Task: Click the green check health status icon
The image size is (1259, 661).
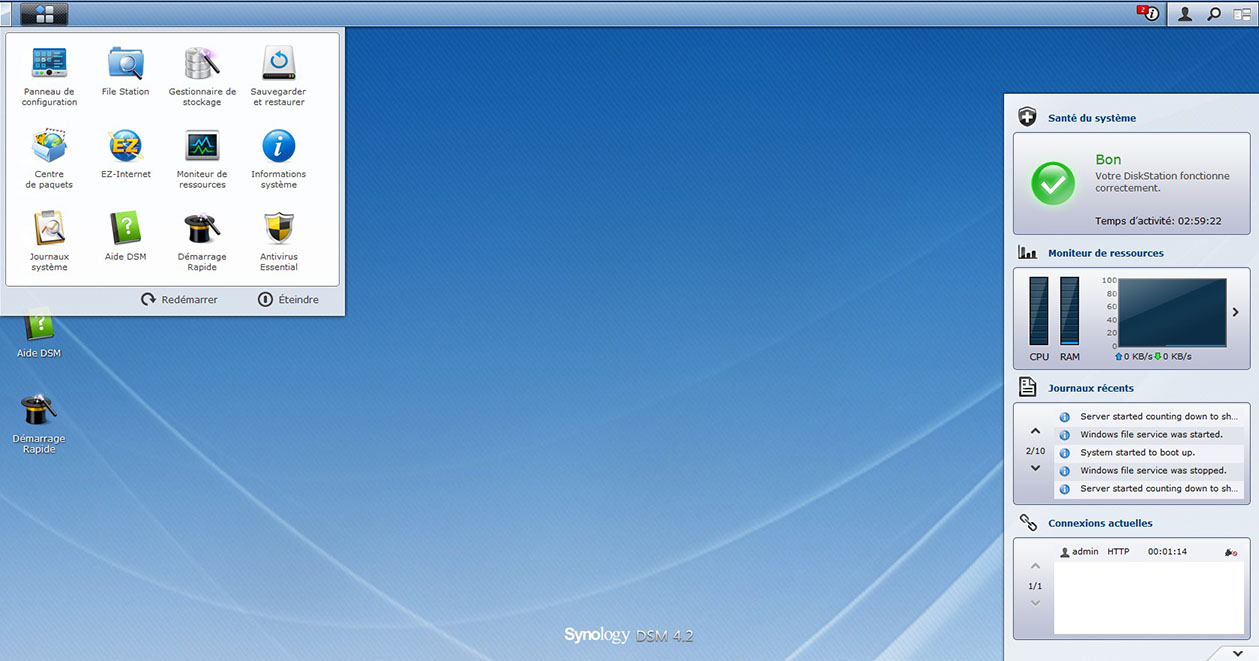Action: (1053, 184)
